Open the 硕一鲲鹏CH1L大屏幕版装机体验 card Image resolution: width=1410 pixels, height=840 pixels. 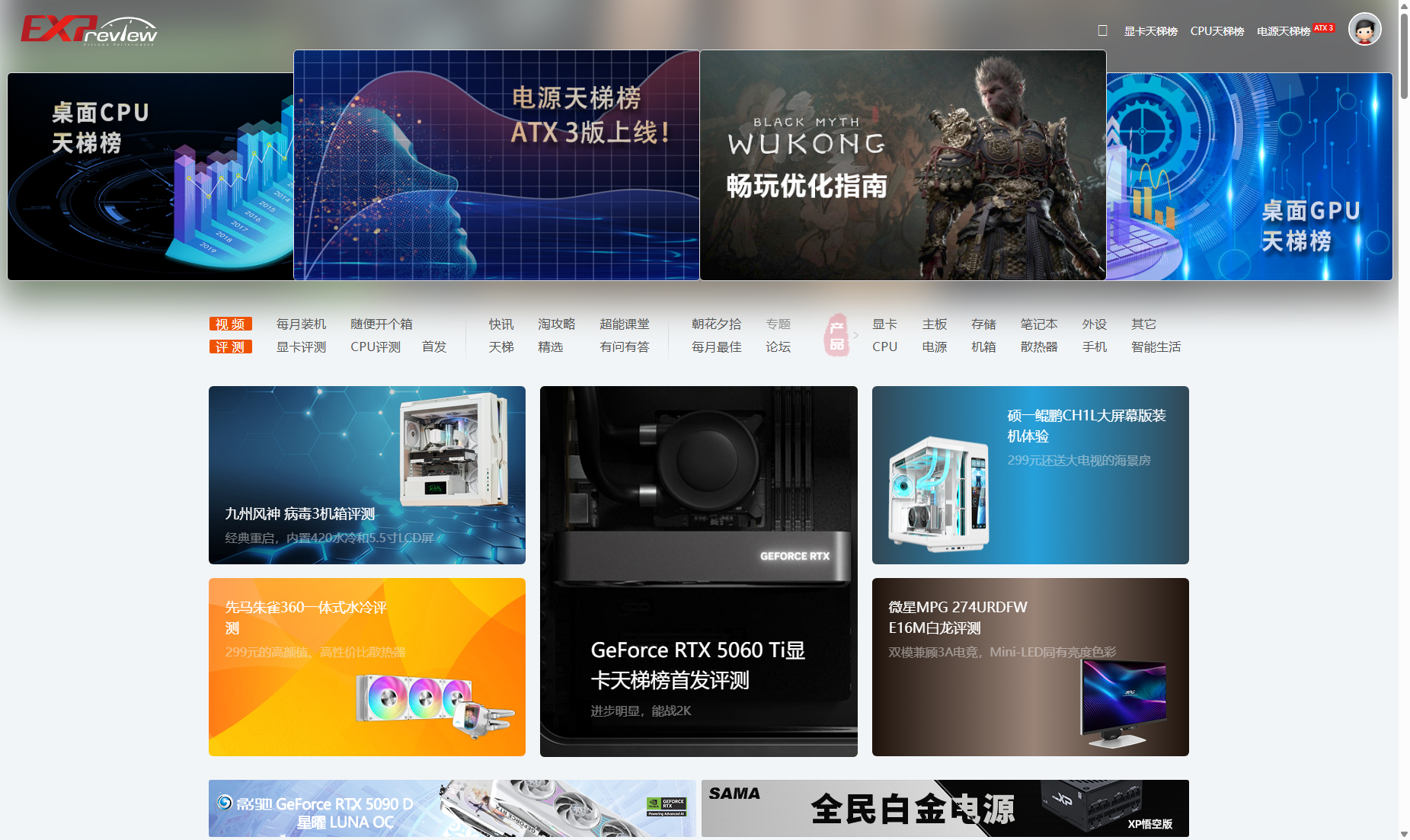click(x=1031, y=475)
